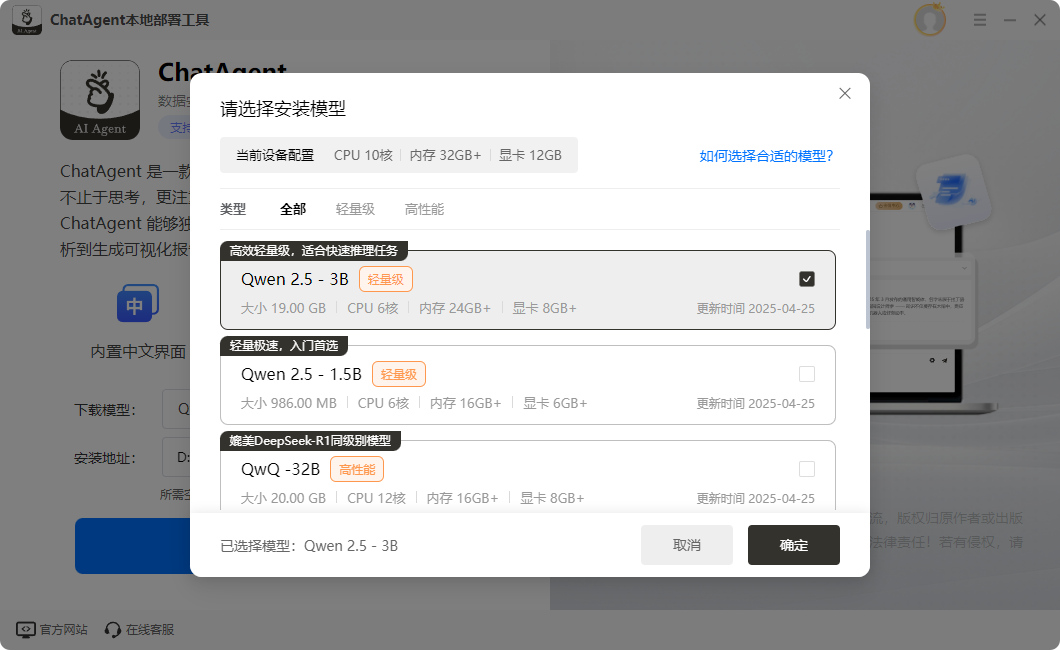Confirm selection with the 确定 button

[x=794, y=545]
